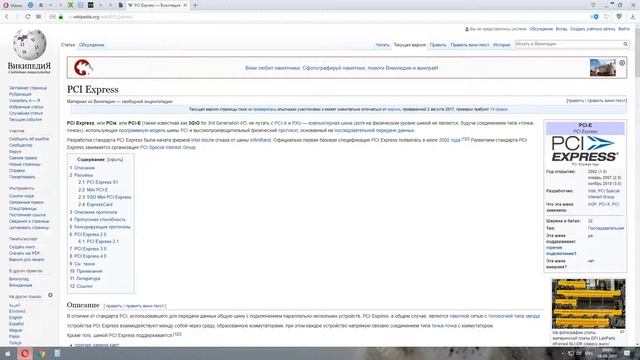640x360 pixels.
Task: Click the browser back arrow
Action: pos(7,17)
